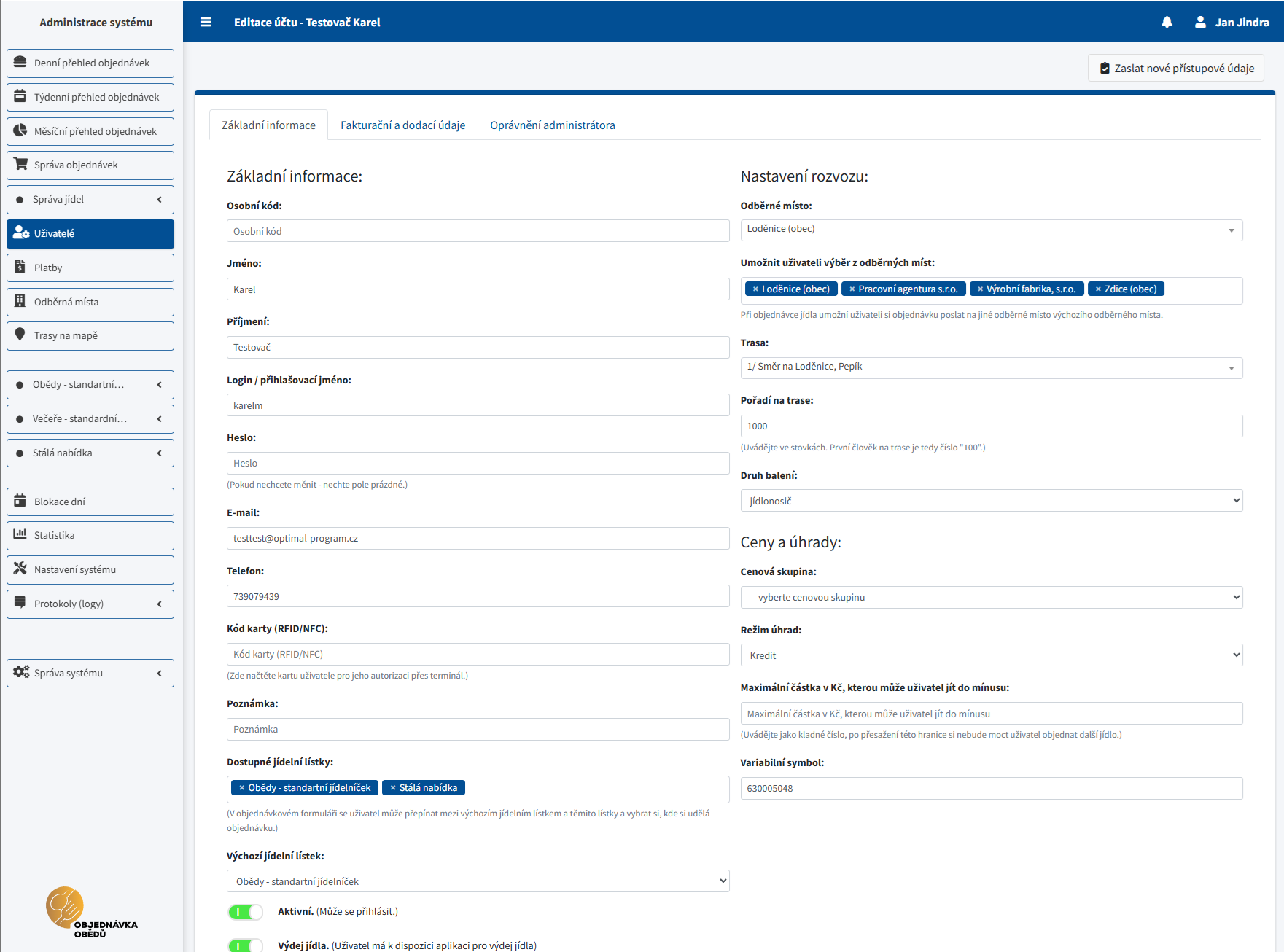This screenshot has width=1284, height=952.
Task: Switch to Oprávnění administrátora tab
Action: pos(552,125)
